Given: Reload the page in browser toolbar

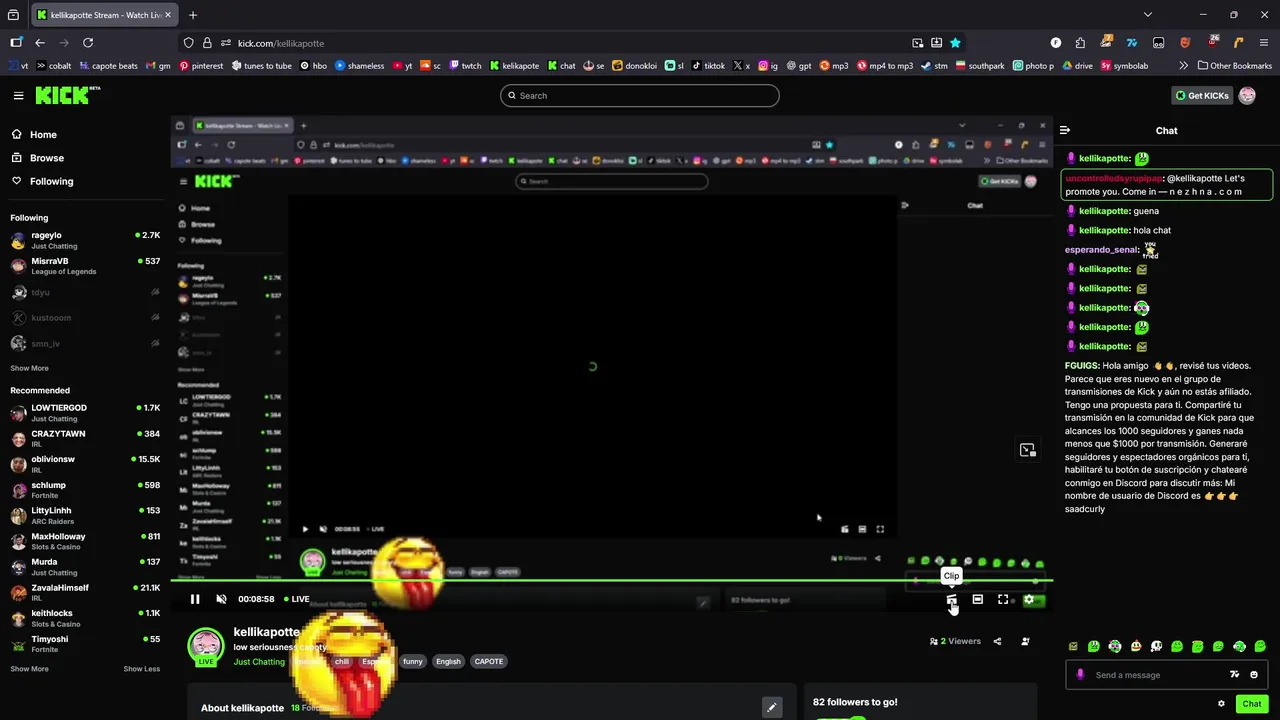Looking at the screenshot, I should coord(88,43).
